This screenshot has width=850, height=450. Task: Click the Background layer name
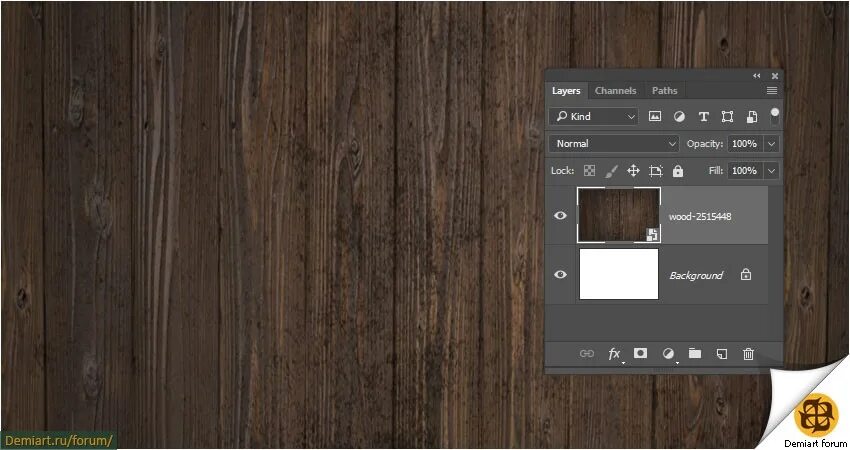click(x=696, y=275)
